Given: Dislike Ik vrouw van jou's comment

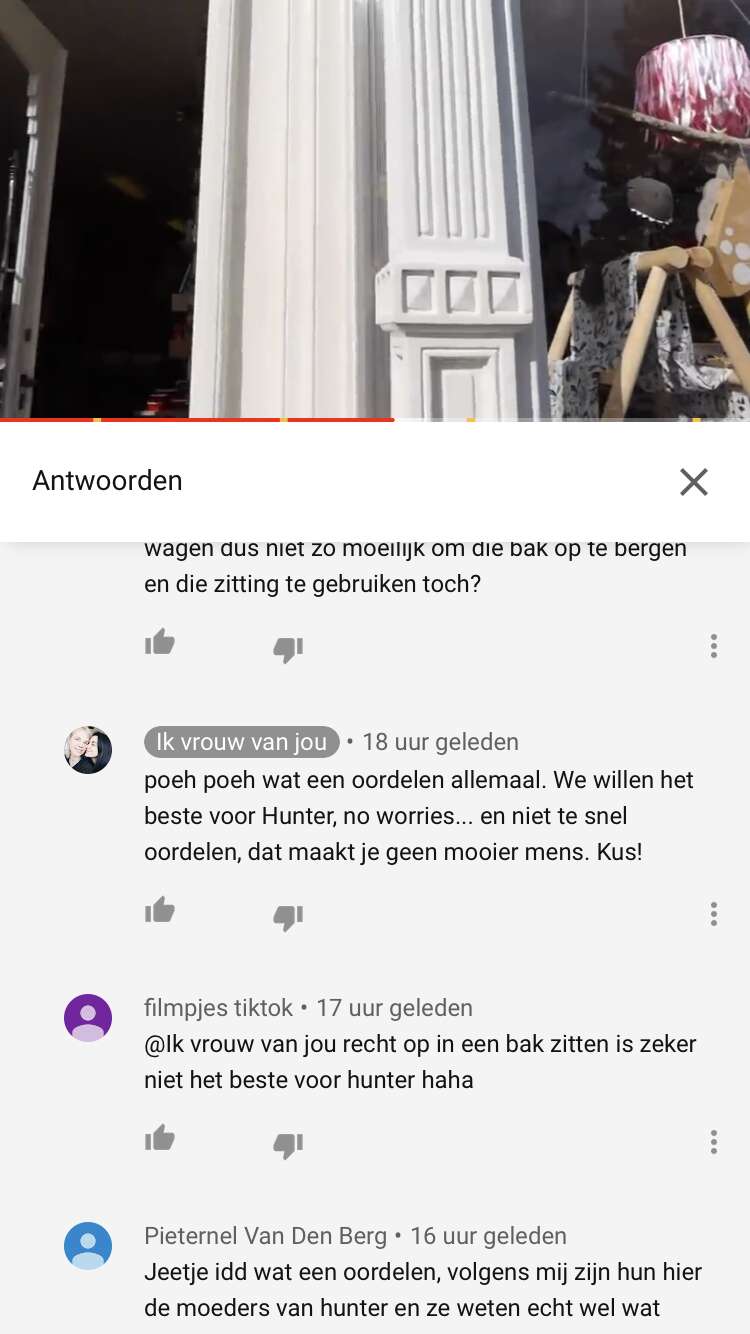Looking at the screenshot, I should [288, 918].
